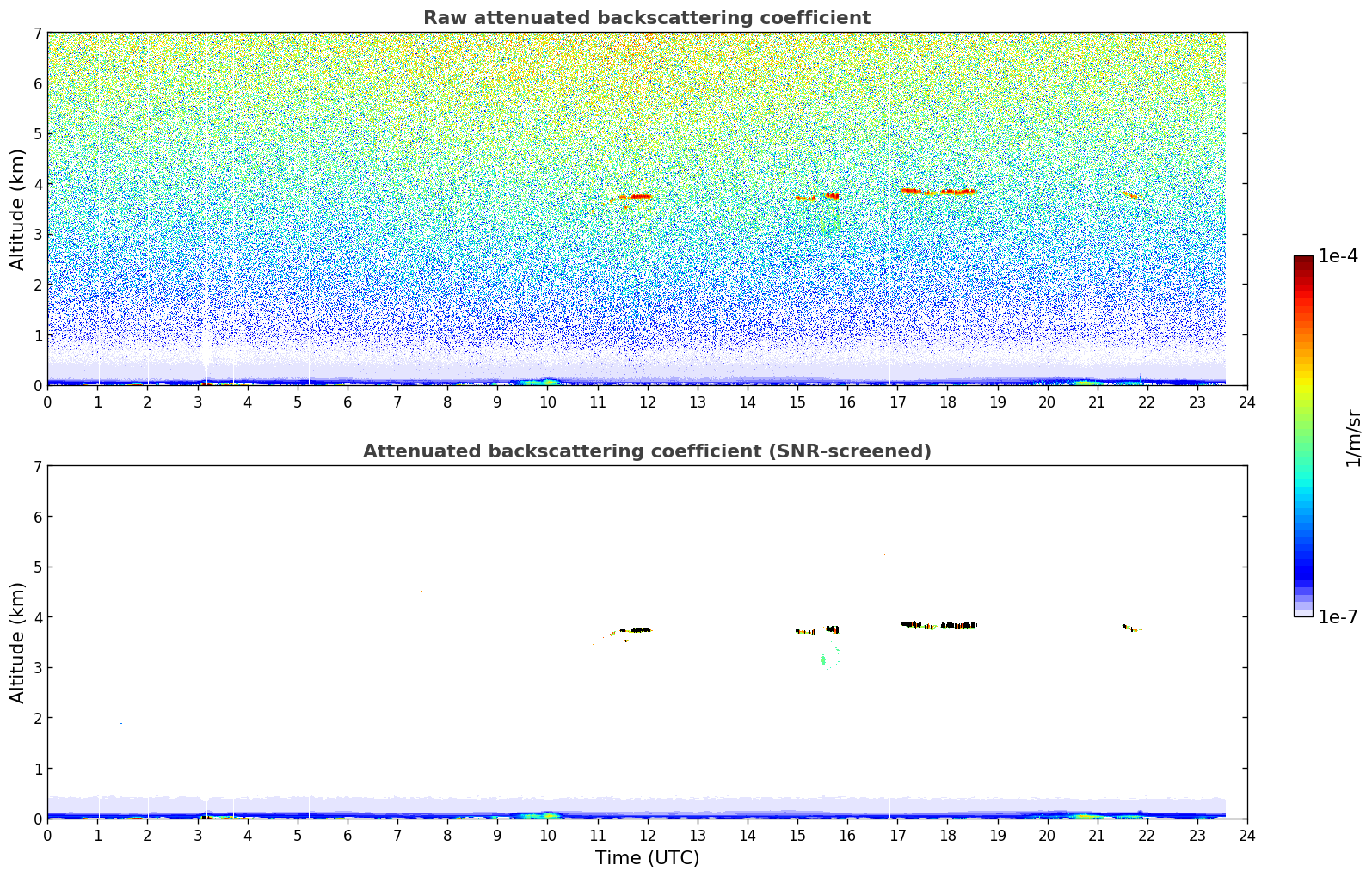Viewport: 1372px width, 877px height.
Task: Click the '1e-4' colorbar maximum label
Action: (1338, 256)
